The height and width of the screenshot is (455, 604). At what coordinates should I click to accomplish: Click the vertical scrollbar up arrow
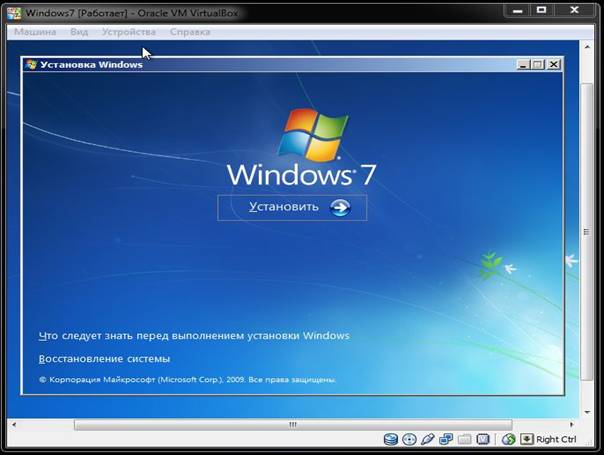[587, 47]
